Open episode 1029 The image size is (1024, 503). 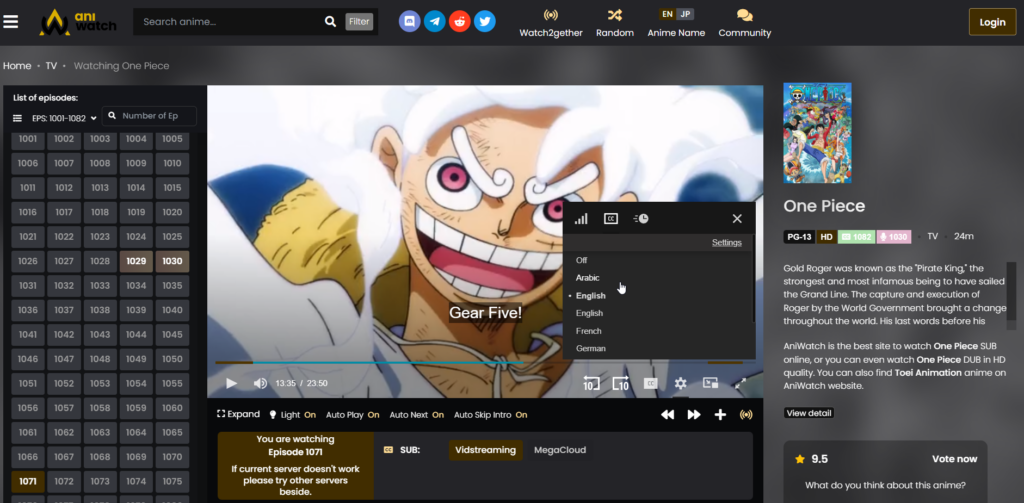point(136,261)
